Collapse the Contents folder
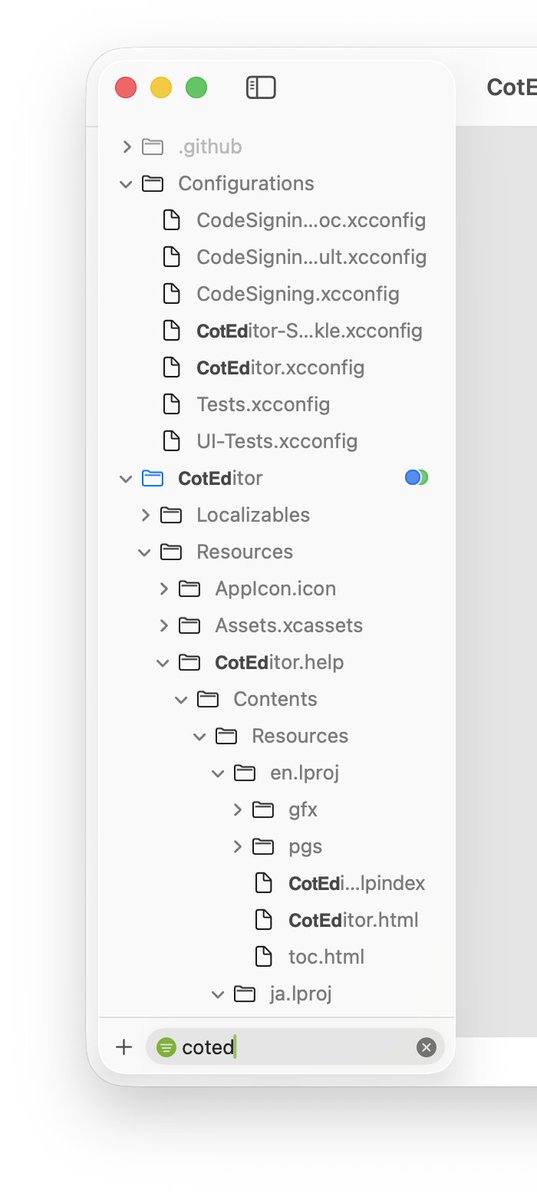The width and height of the screenshot is (537, 1200). coord(181,700)
